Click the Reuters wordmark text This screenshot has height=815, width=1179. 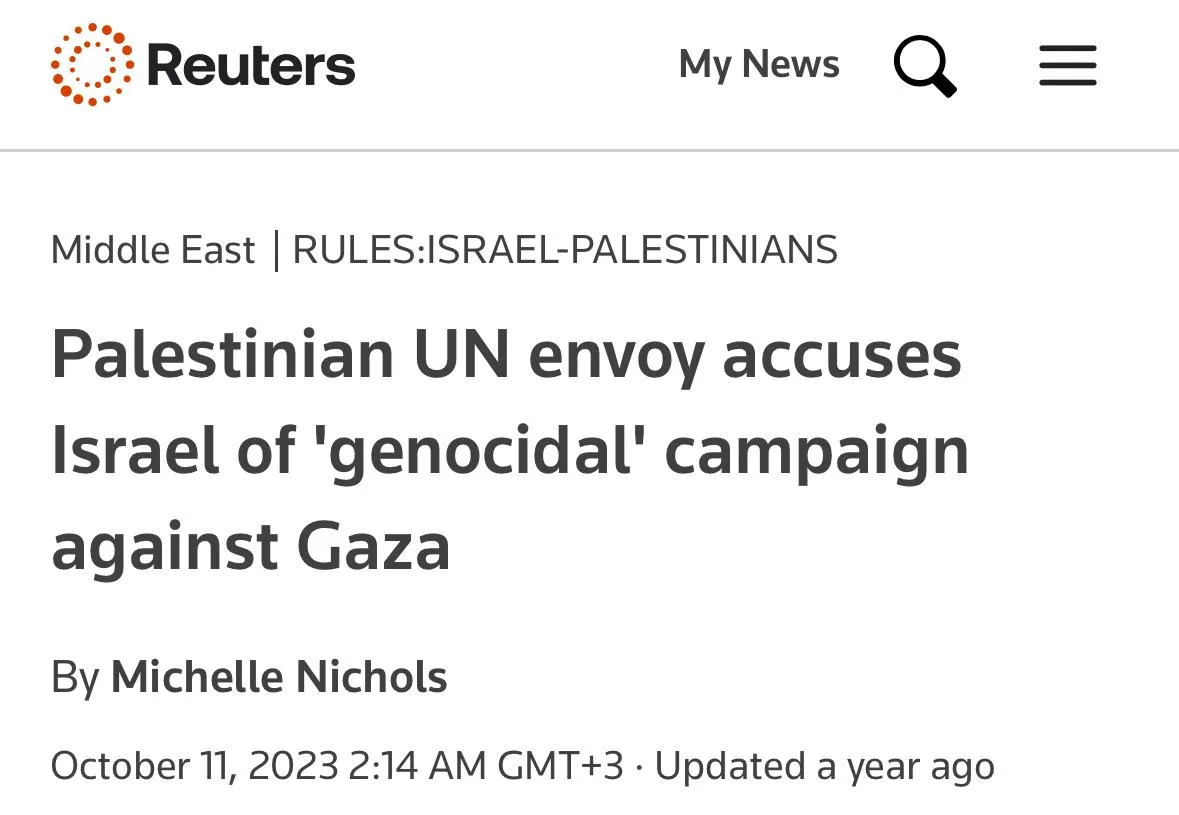[x=251, y=66]
